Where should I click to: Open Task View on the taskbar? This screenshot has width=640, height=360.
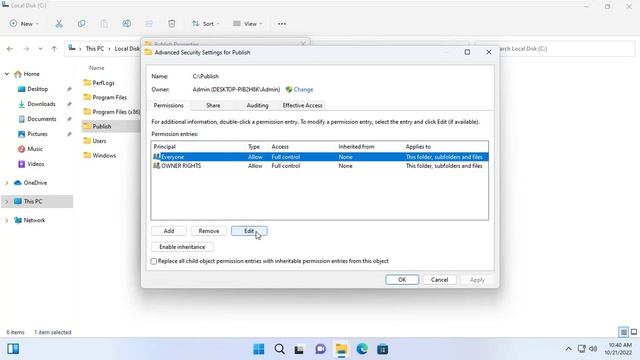[299, 349]
